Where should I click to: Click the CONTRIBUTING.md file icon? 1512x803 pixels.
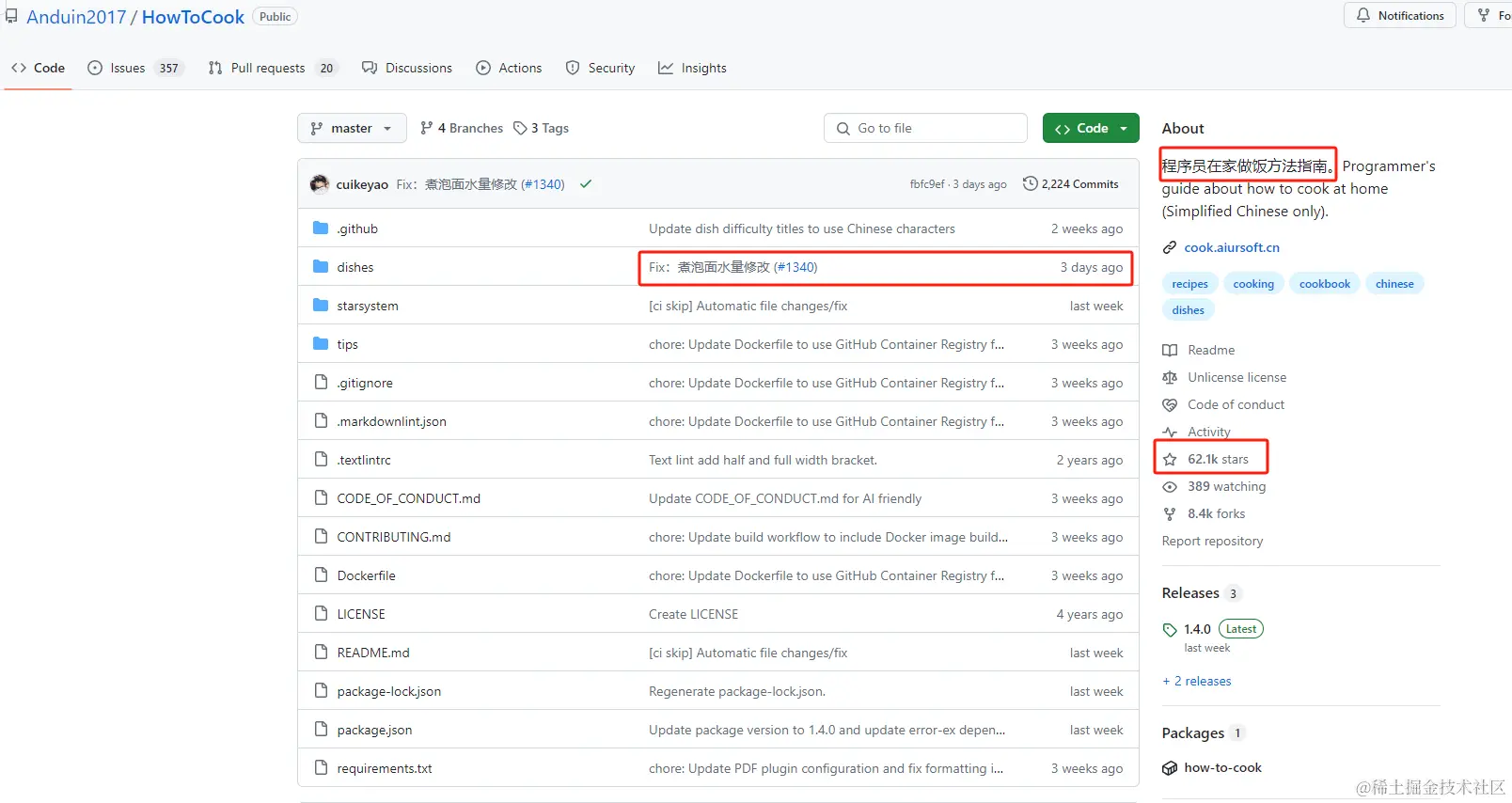(321, 536)
